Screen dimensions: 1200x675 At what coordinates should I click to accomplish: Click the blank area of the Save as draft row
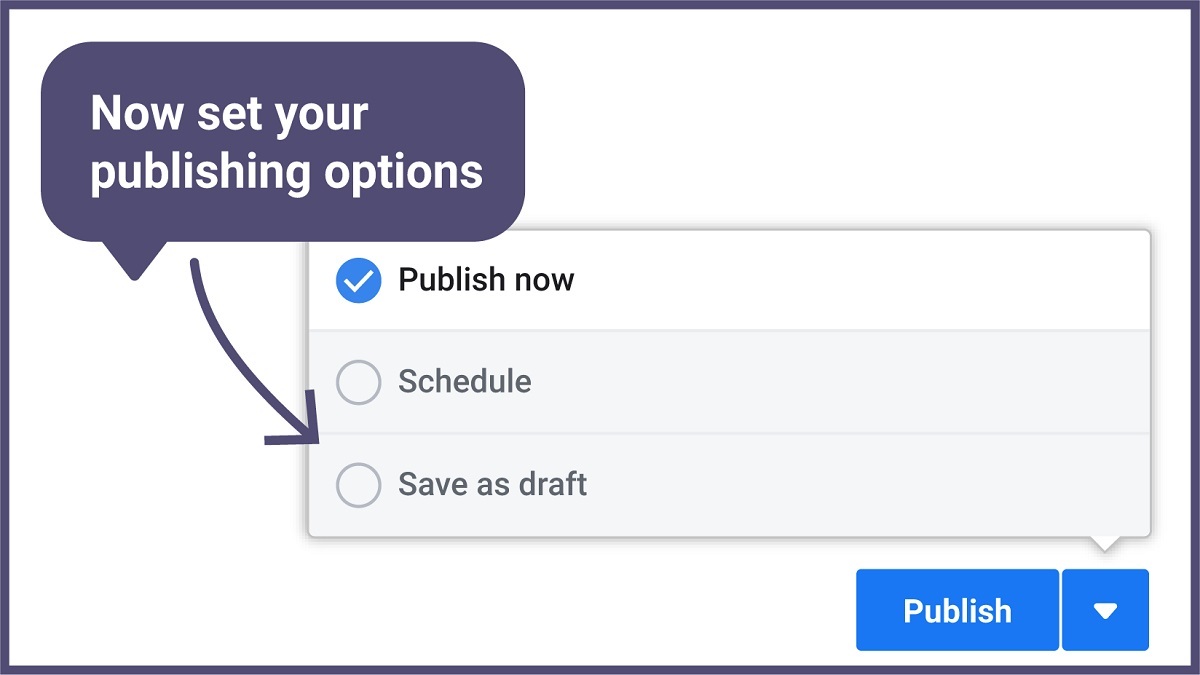click(x=860, y=485)
